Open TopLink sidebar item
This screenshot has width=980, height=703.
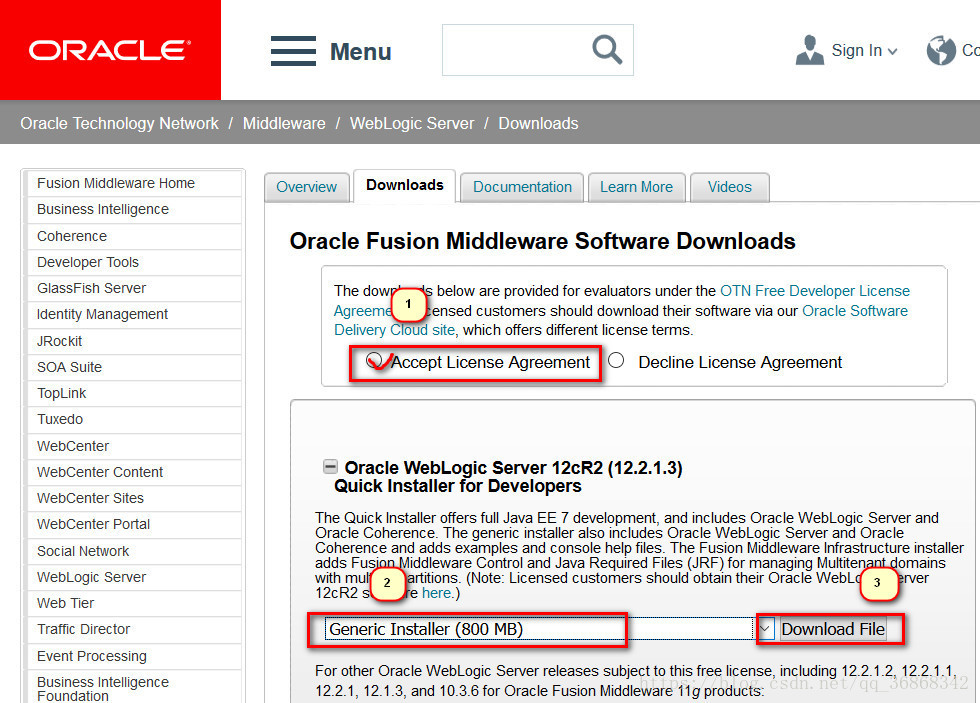[x=134, y=393]
